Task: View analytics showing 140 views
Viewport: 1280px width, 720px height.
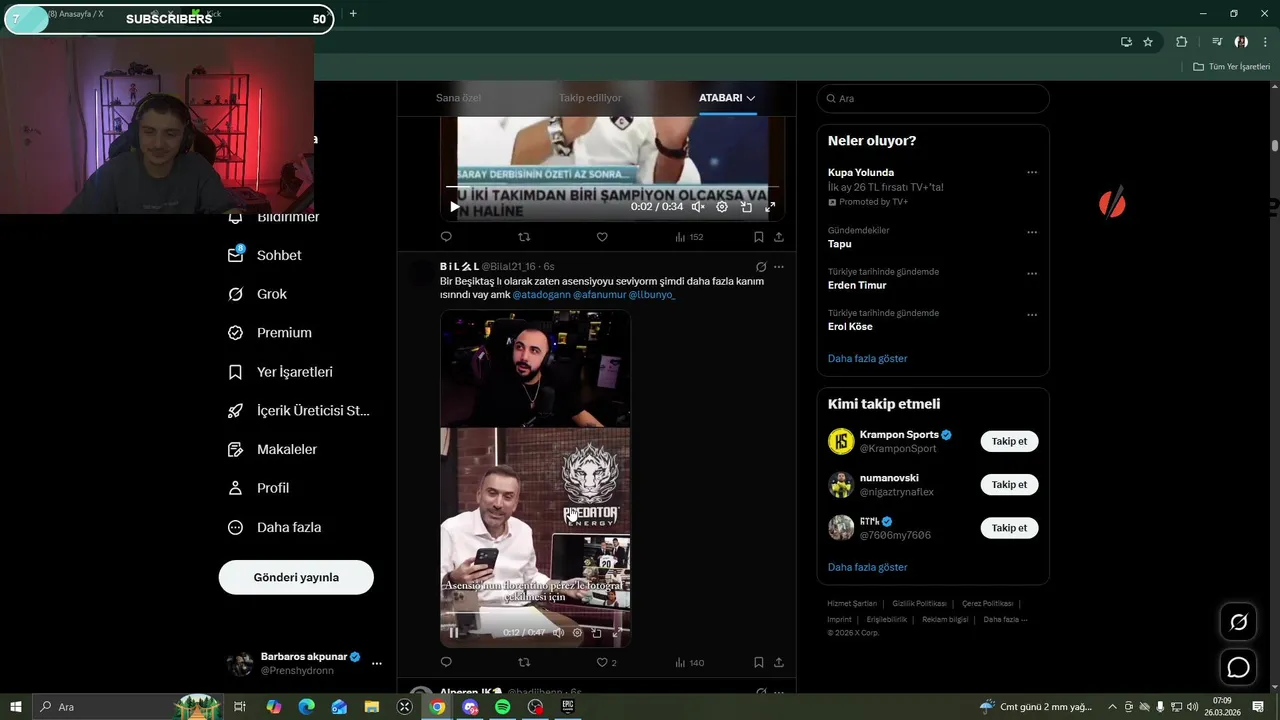Action: pos(689,662)
